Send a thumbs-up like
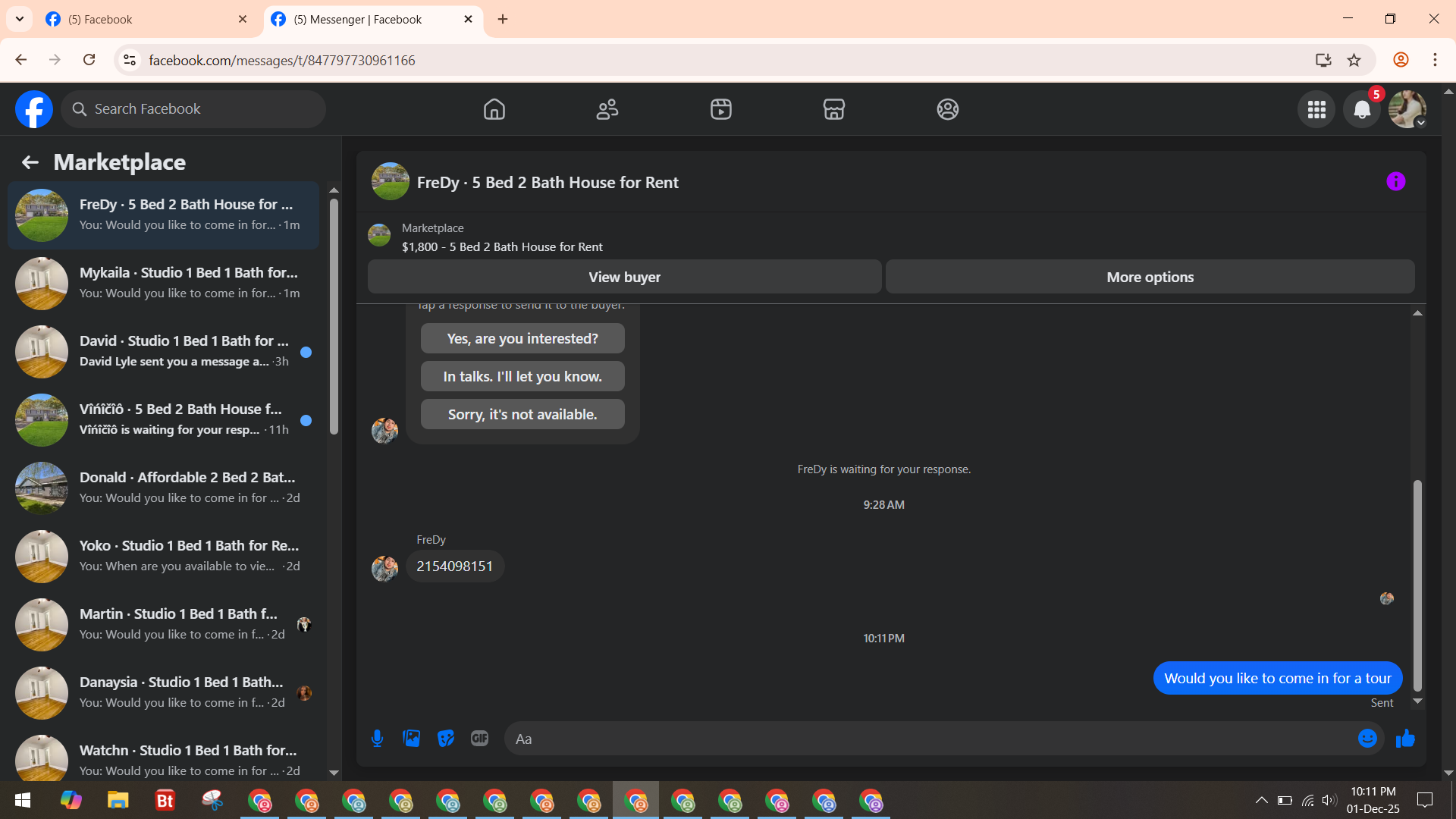The height and width of the screenshot is (819, 1456). (1405, 739)
